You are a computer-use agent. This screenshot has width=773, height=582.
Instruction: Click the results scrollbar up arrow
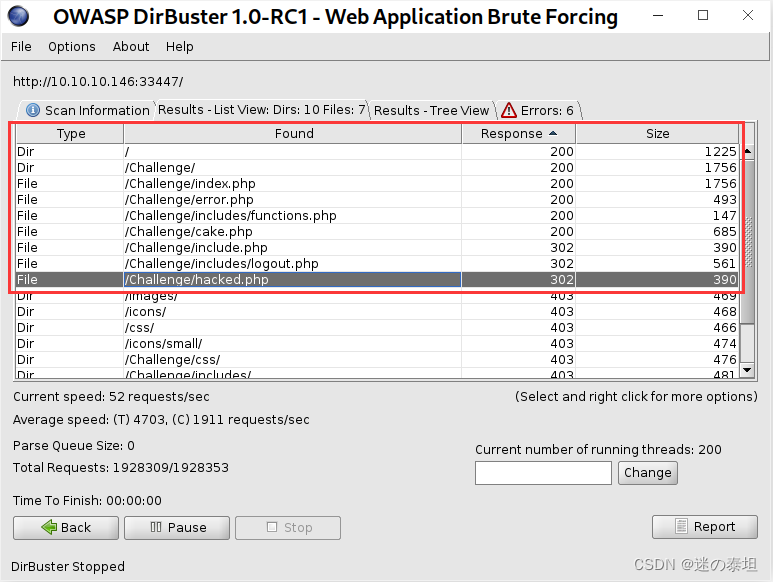pyautogui.click(x=747, y=151)
